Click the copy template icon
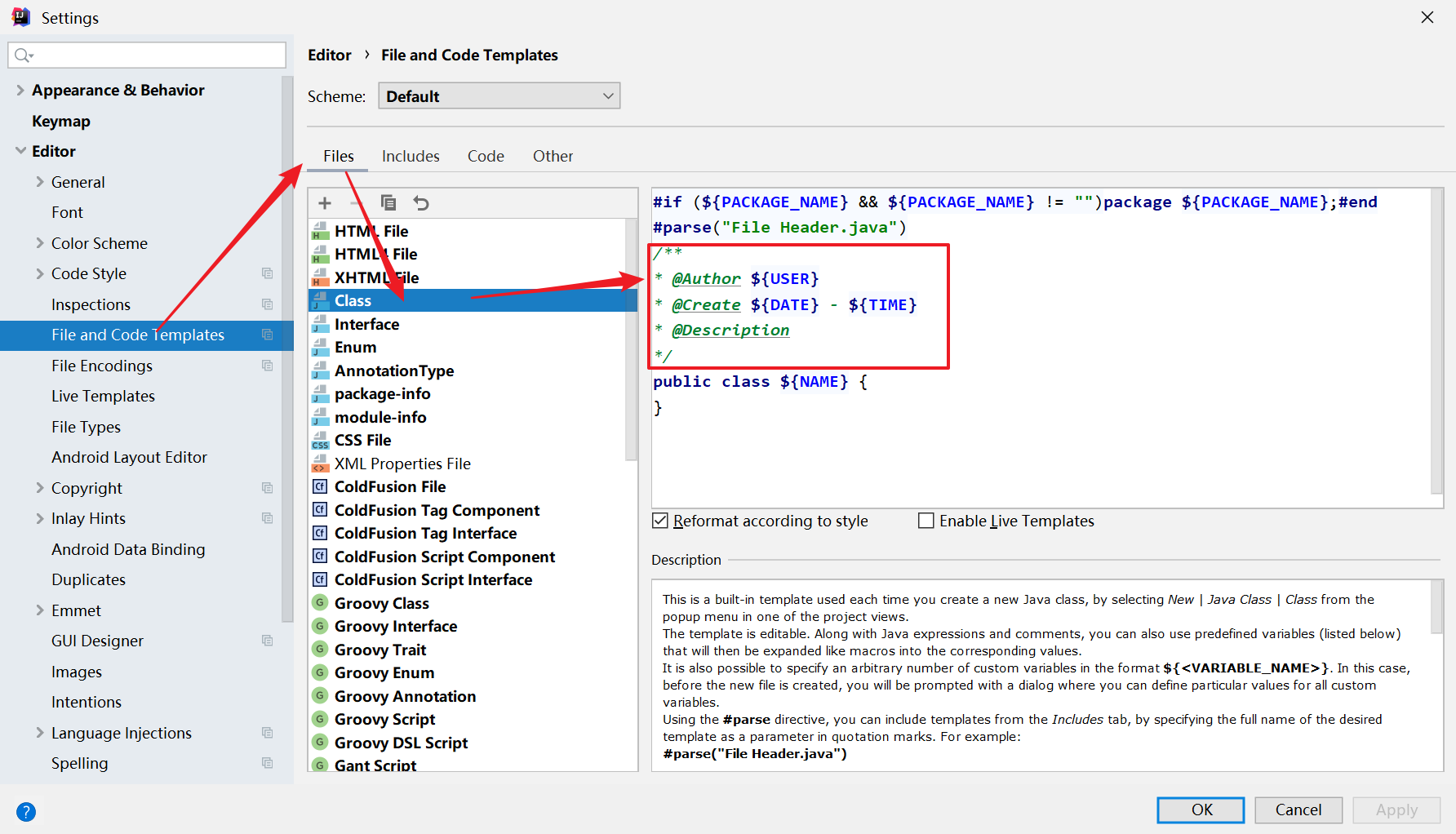Image resolution: width=1456 pixels, height=834 pixels. click(x=388, y=203)
